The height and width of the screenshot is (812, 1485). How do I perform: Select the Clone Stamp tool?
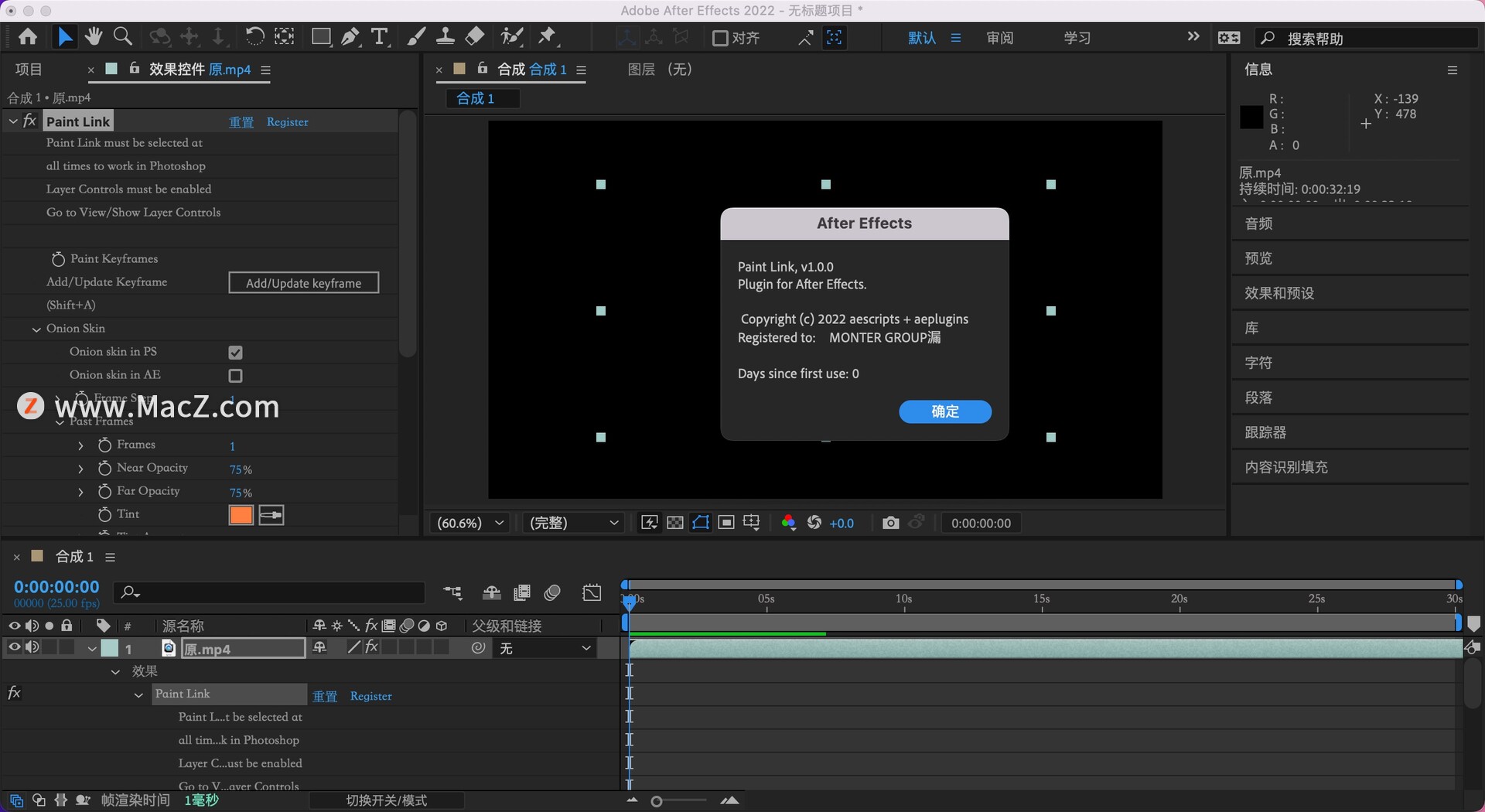445,36
